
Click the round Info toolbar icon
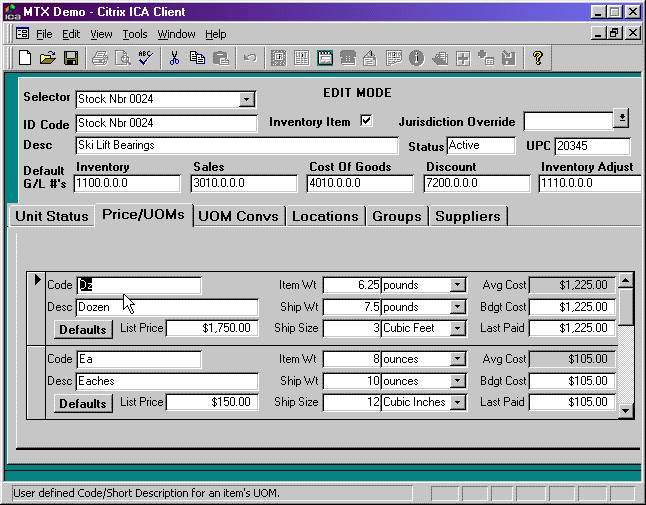416,58
